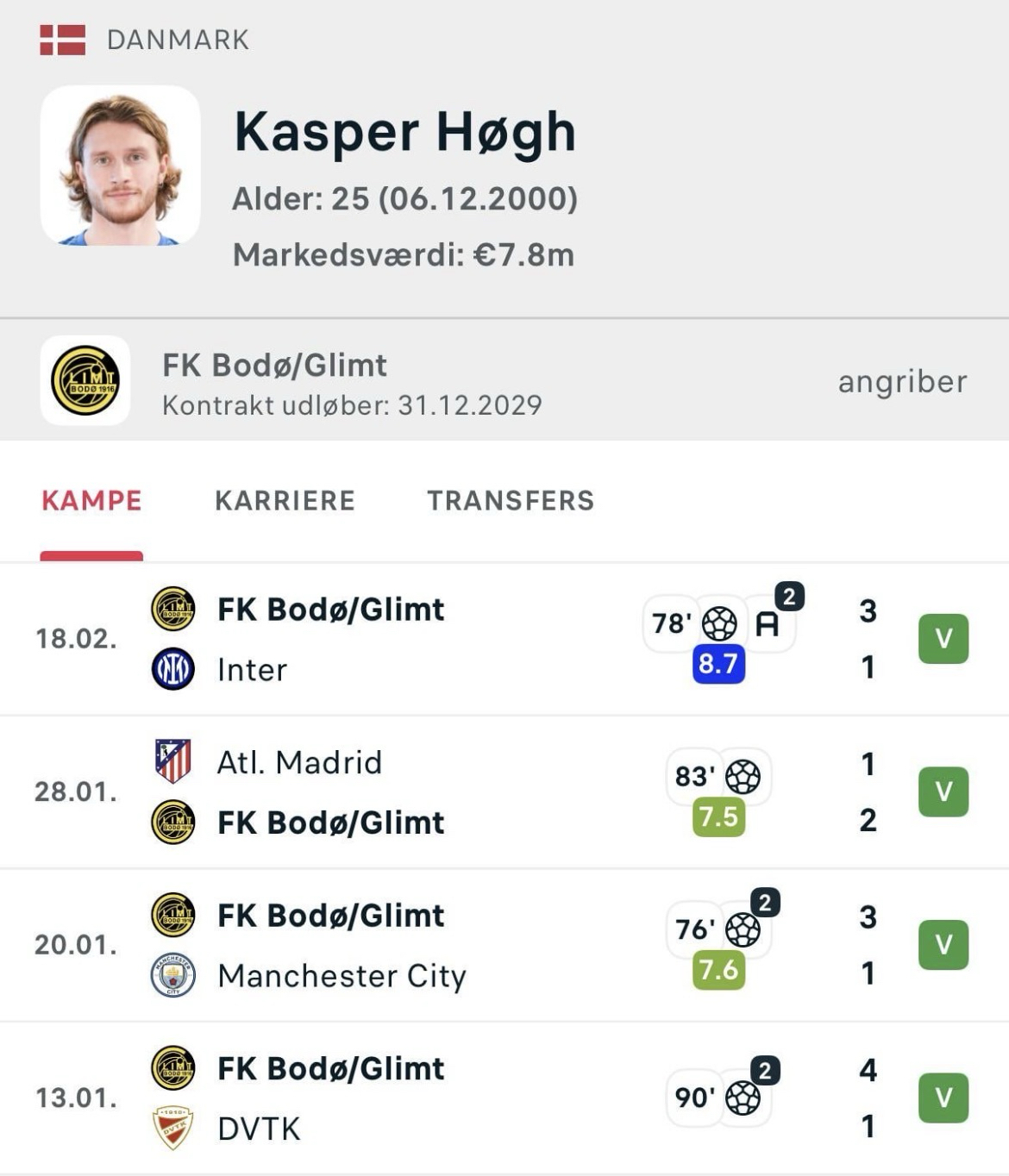Click the DVTK club crest
Viewport: 1009px width, 1176px height.
[172, 1128]
